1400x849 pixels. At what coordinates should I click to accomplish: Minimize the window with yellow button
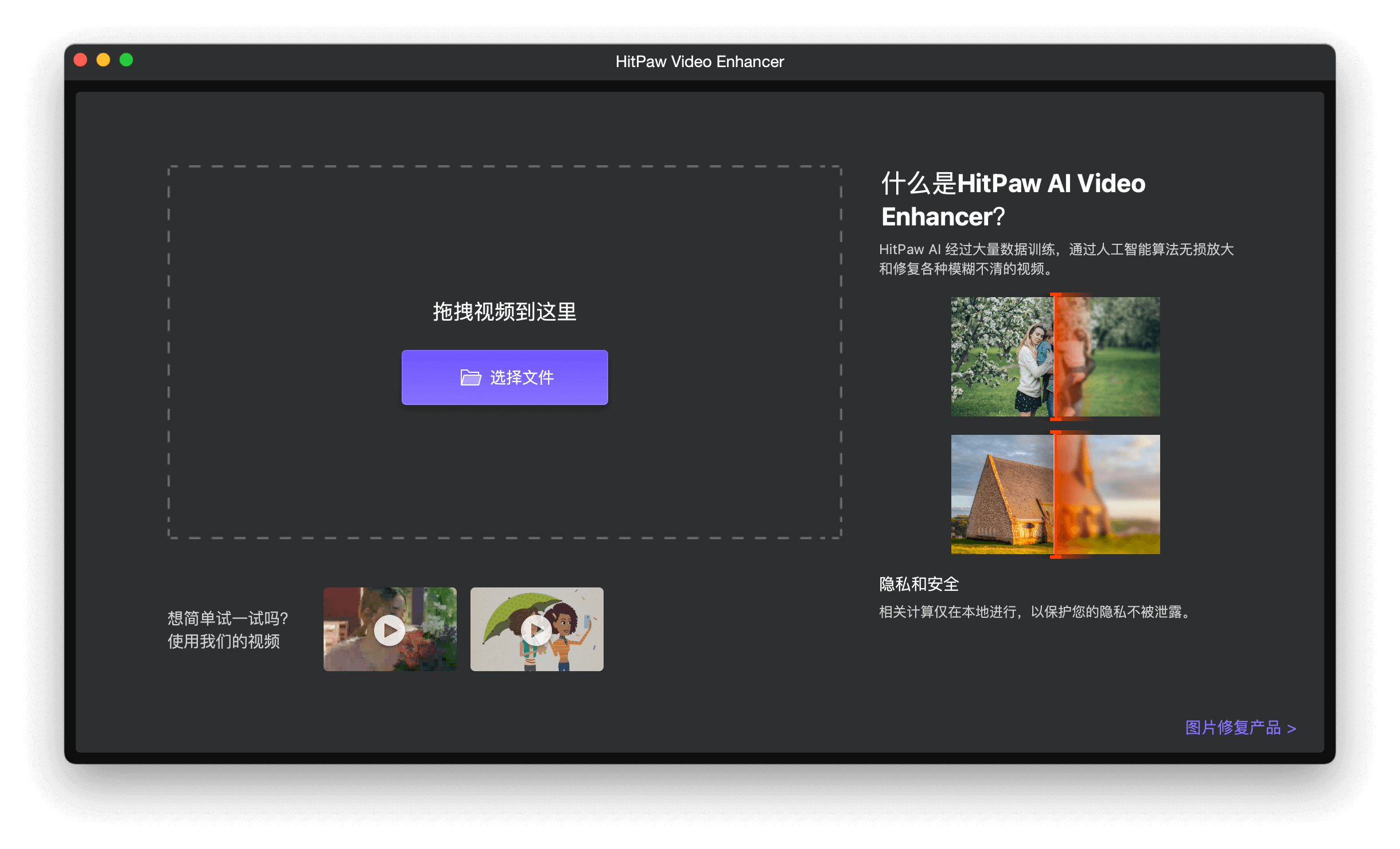(x=103, y=60)
